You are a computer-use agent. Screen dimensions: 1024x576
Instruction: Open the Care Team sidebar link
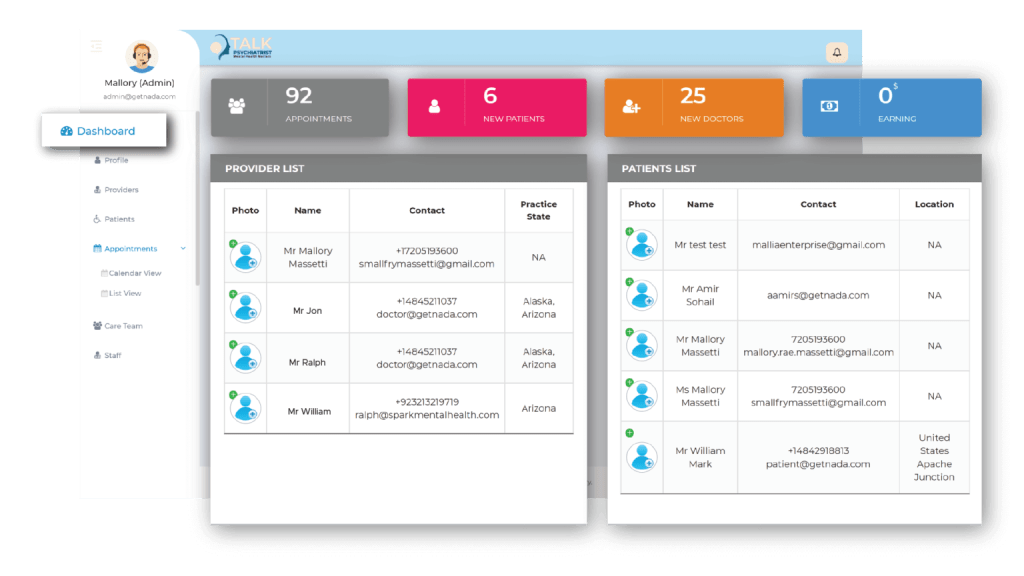click(x=122, y=326)
